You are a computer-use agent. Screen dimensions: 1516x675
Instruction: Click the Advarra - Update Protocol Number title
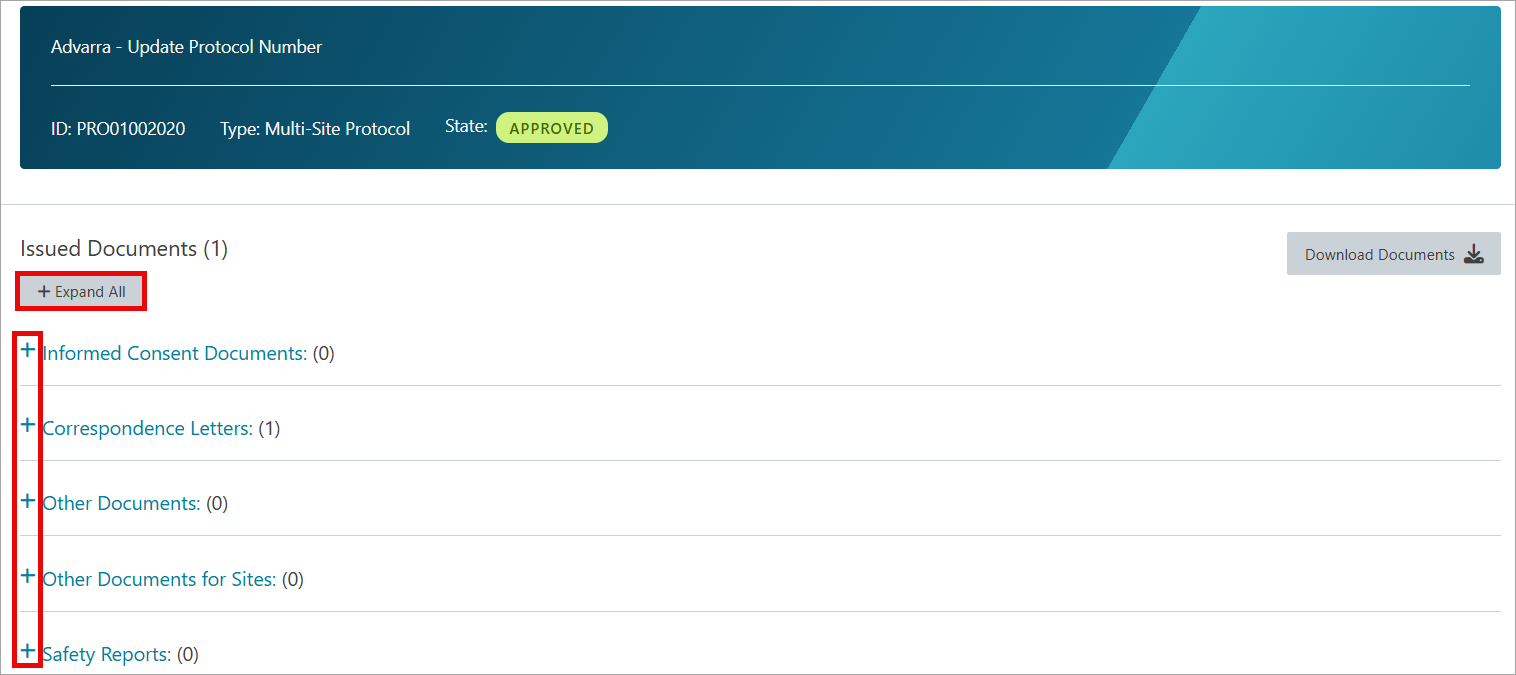(x=187, y=47)
